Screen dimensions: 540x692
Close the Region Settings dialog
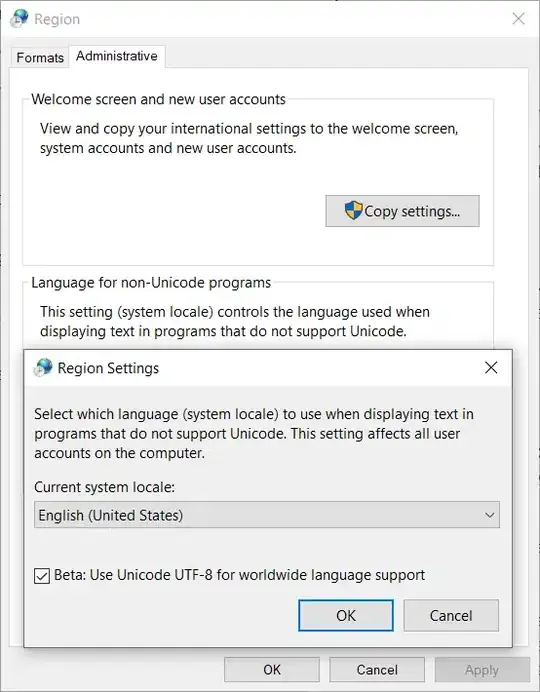click(491, 367)
